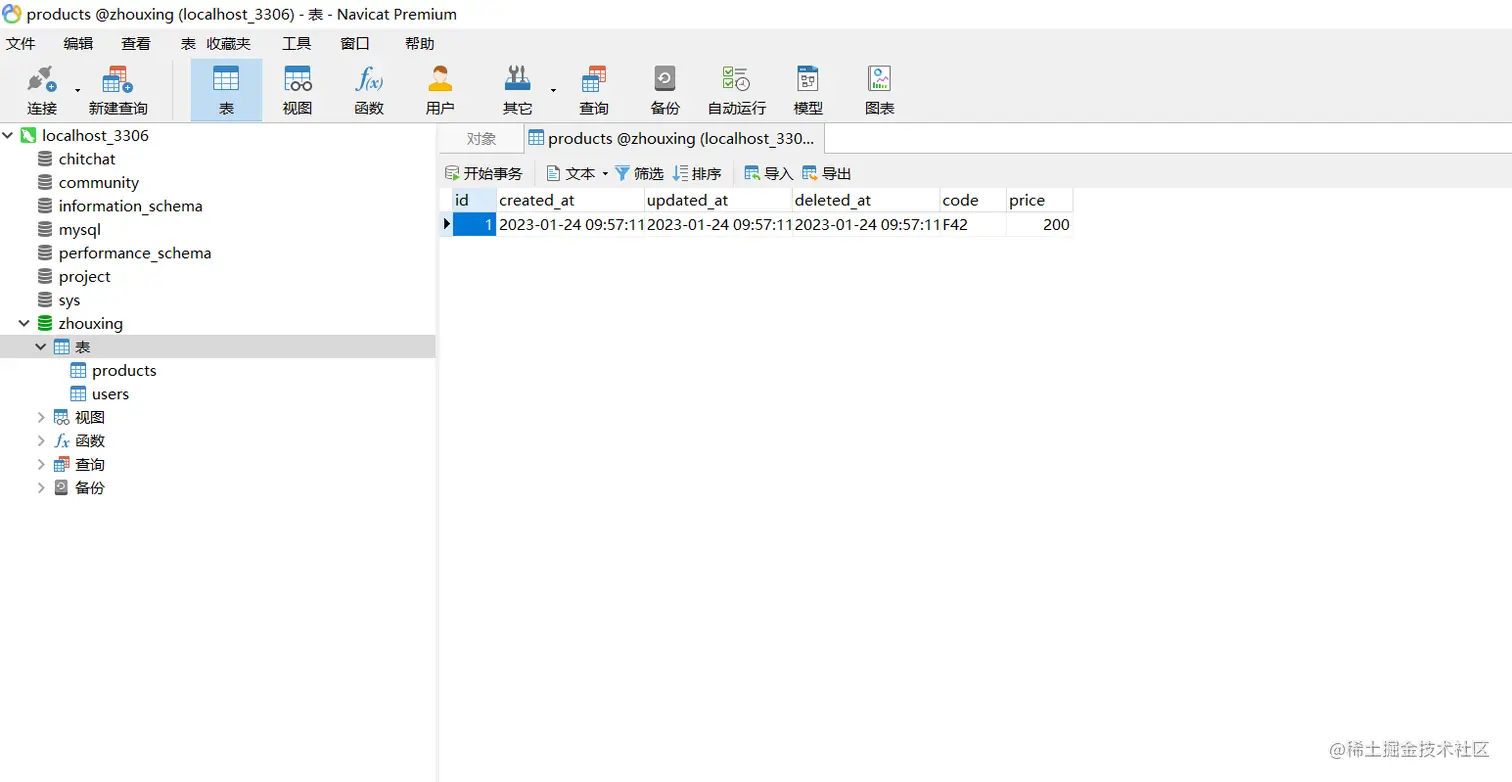Click the deleted_at column header
The width and height of the screenshot is (1512, 782).
click(866, 200)
